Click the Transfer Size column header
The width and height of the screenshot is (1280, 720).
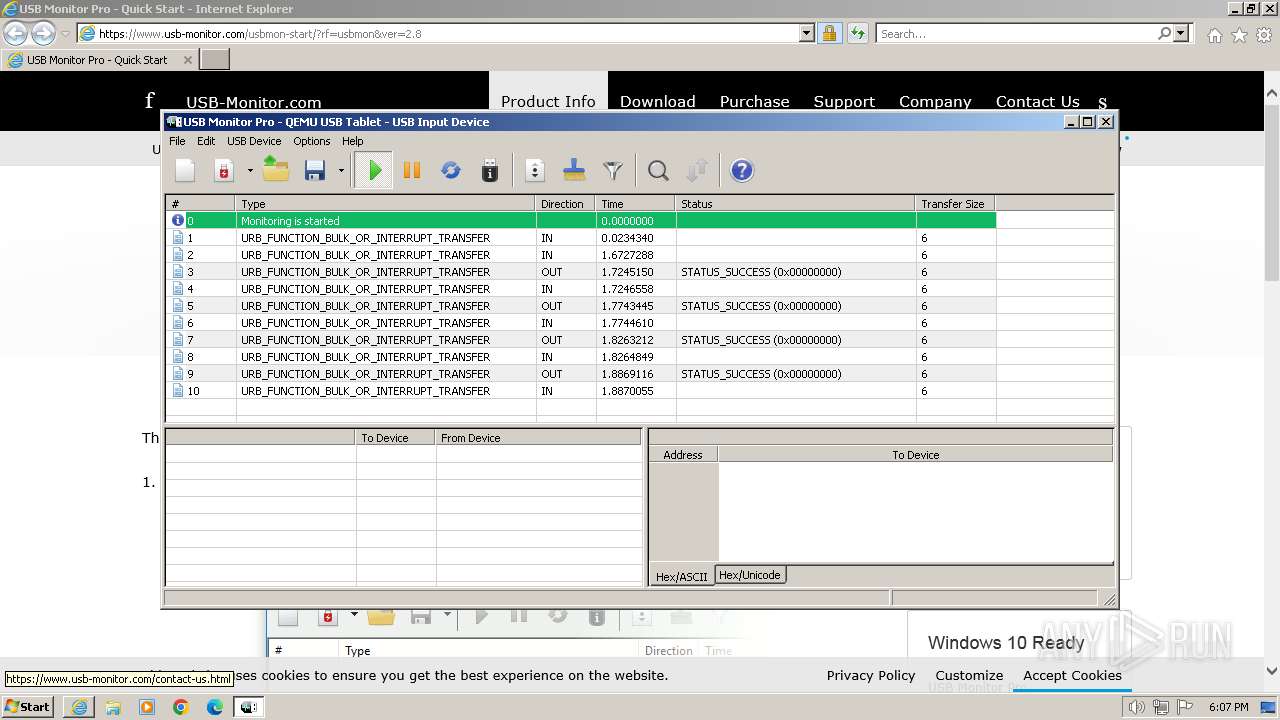[x=956, y=204]
